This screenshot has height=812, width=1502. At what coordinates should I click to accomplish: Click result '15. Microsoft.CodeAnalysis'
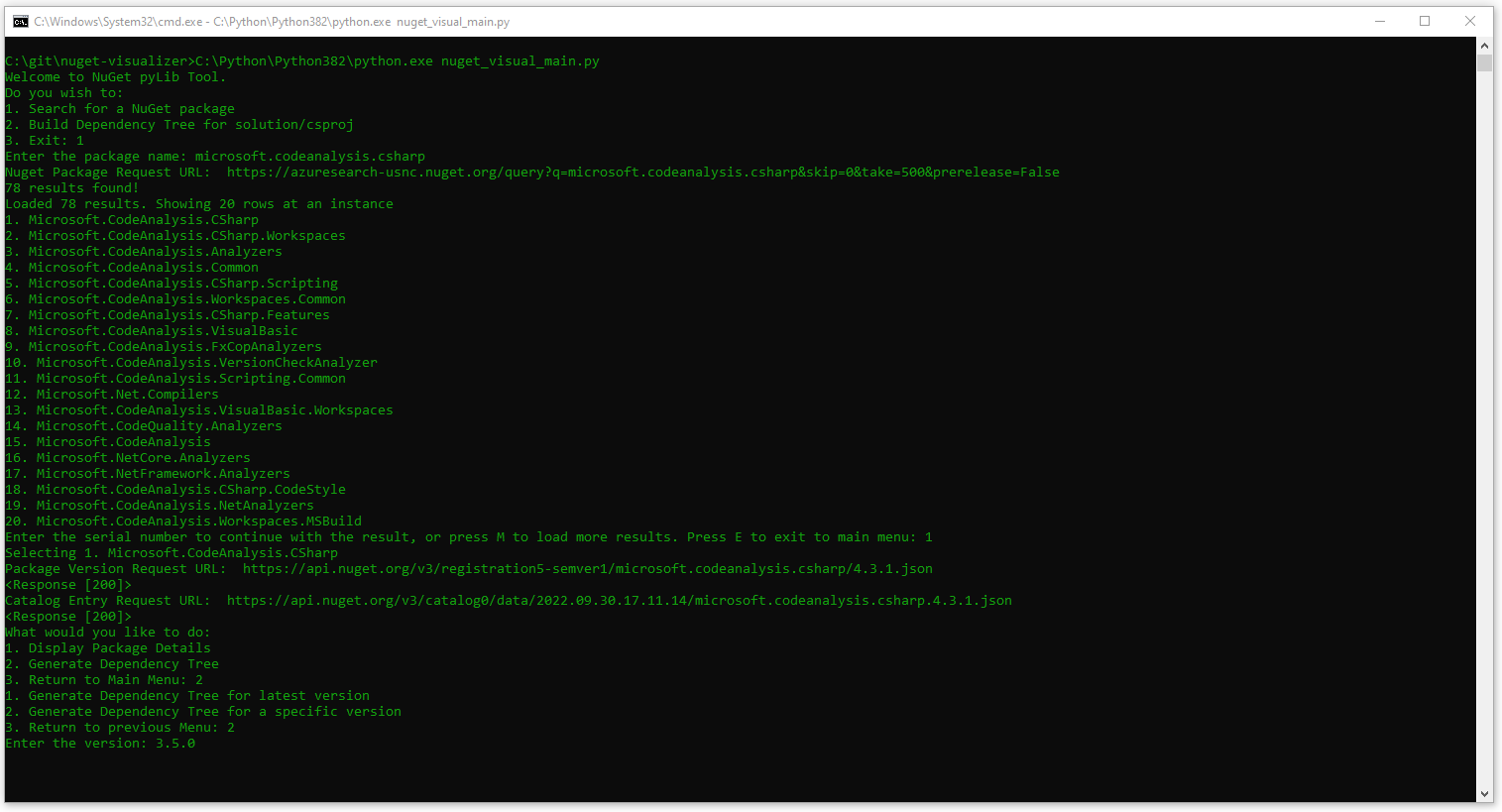[108, 442]
